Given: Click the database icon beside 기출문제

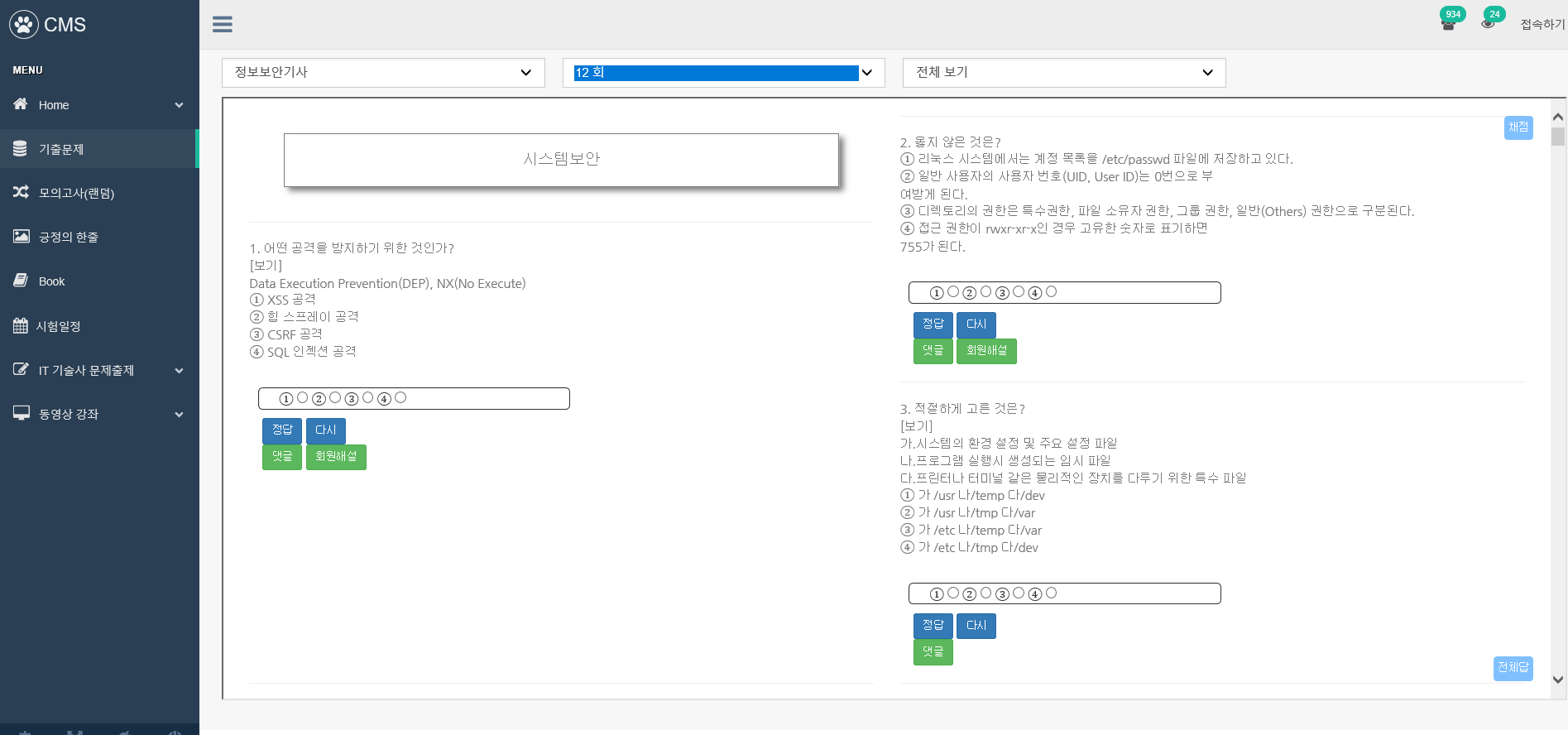Looking at the screenshot, I should pyautogui.click(x=21, y=149).
